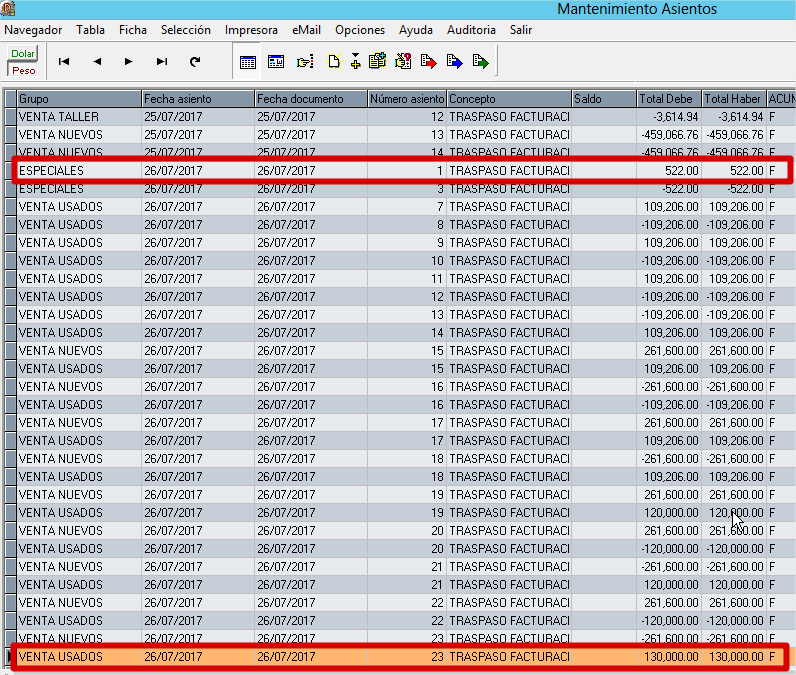
Task: Jump to the last record
Action: pos(162,61)
